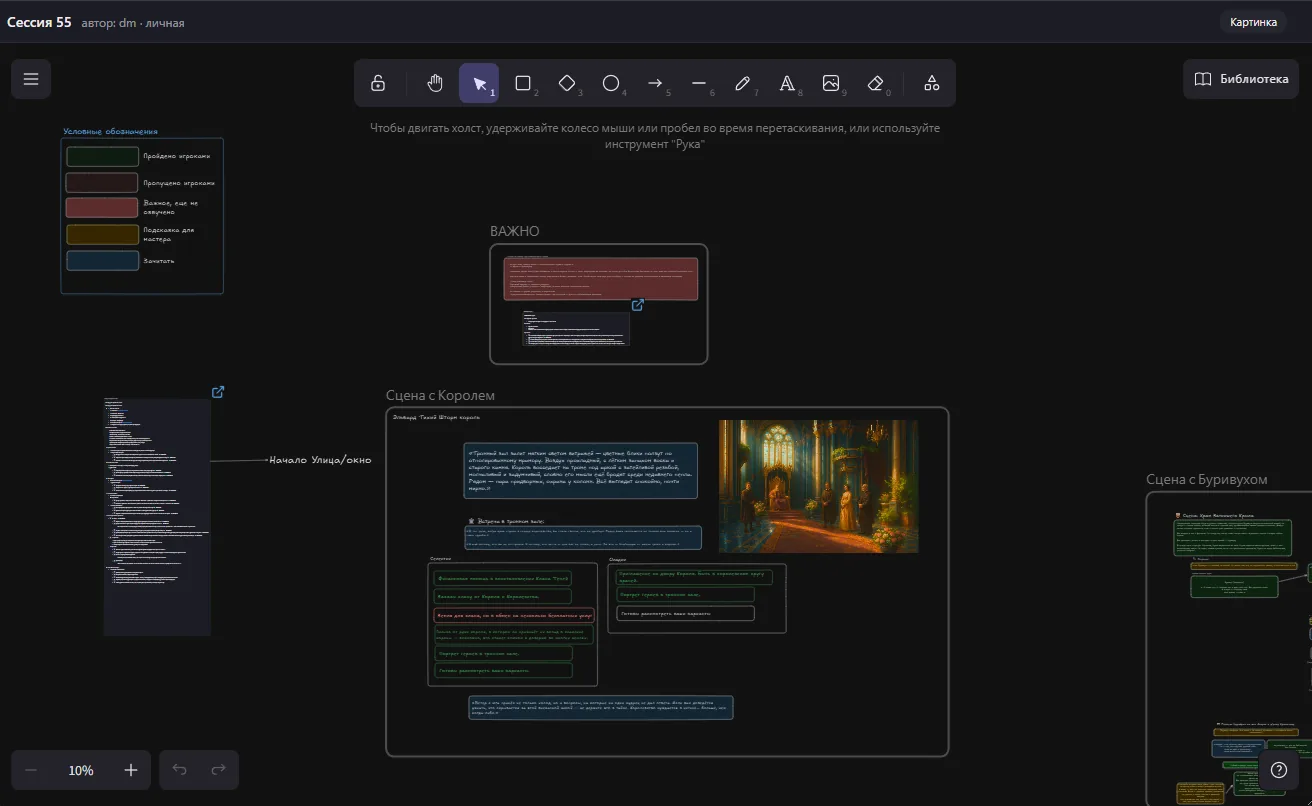Zoom out with the minus button
Screen dimensions: 1312x806
point(31,770)
